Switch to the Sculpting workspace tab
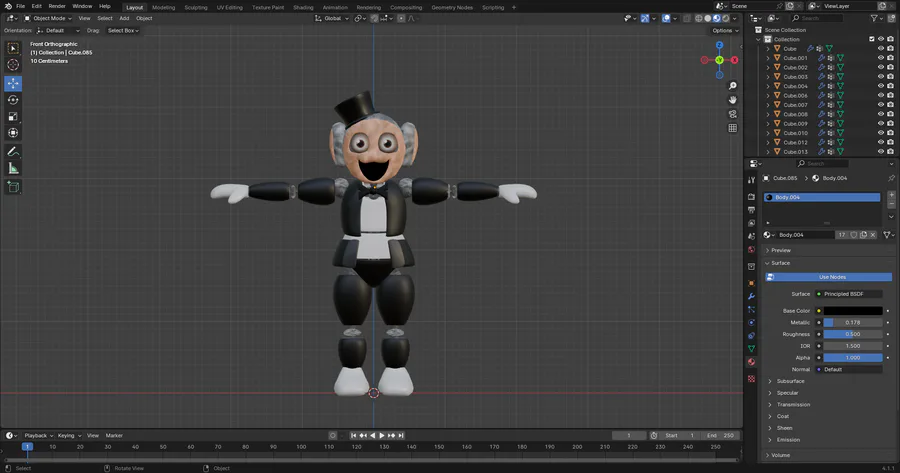Viewport: 900px width, 473px height. (196, 7)
